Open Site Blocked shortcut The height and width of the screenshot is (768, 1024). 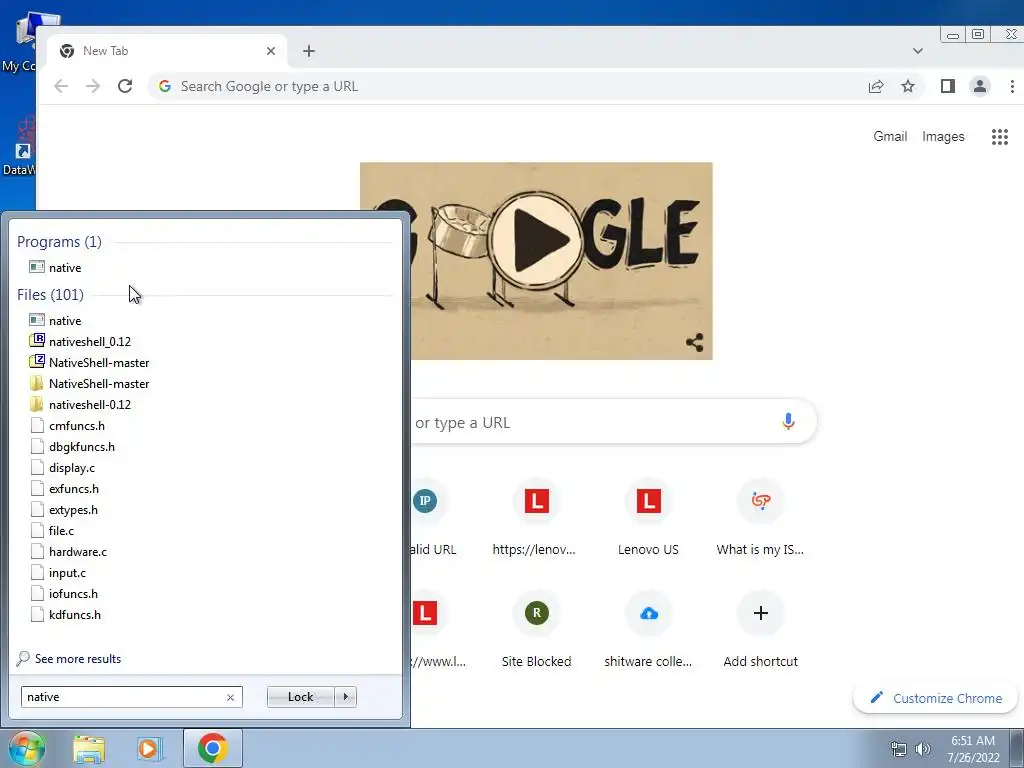click(x=536, y=628)
